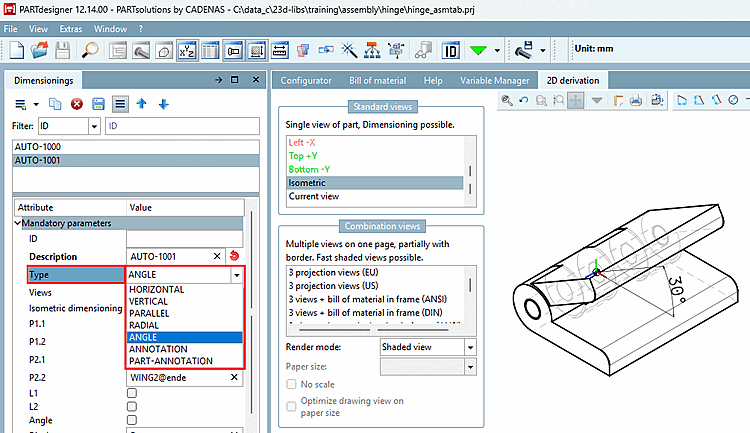Select the Isometric standard view
The image size is (750, 433).
click(x=375, y=183)
